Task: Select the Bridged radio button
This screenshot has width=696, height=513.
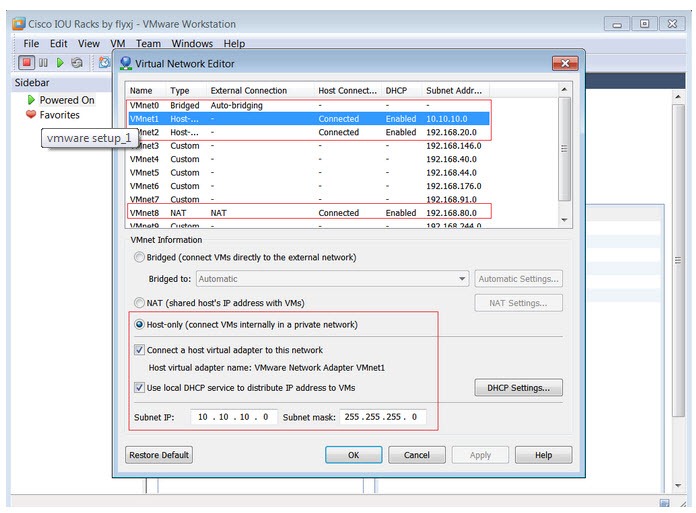Action: pyautogui.click(x=140, y=258)
